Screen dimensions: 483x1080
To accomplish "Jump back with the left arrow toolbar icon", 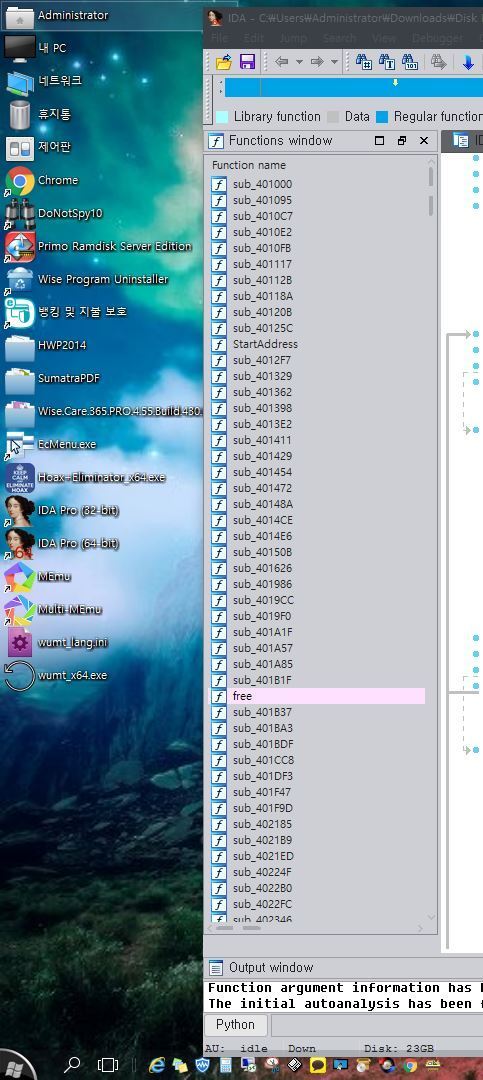I will (282, 62).
